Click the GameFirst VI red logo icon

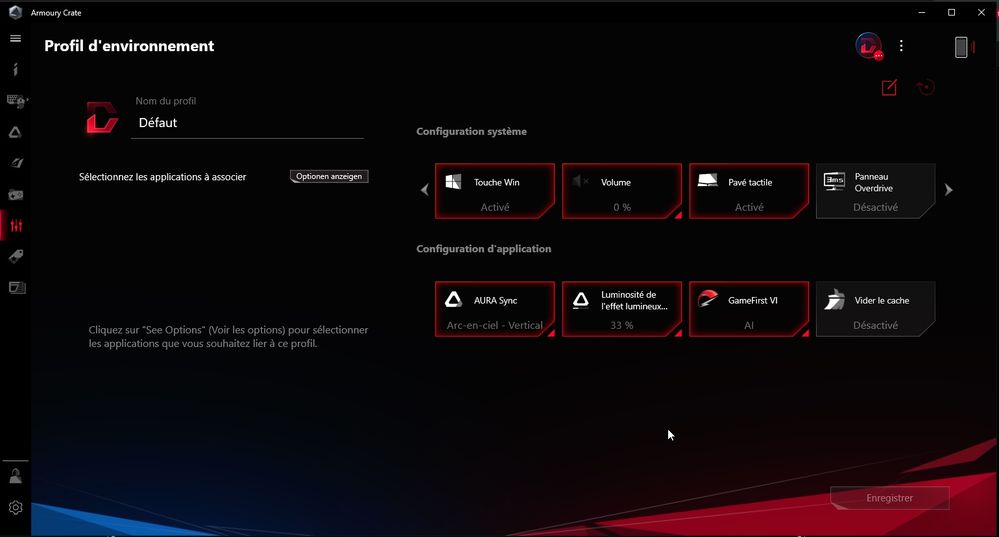(707, 298)
